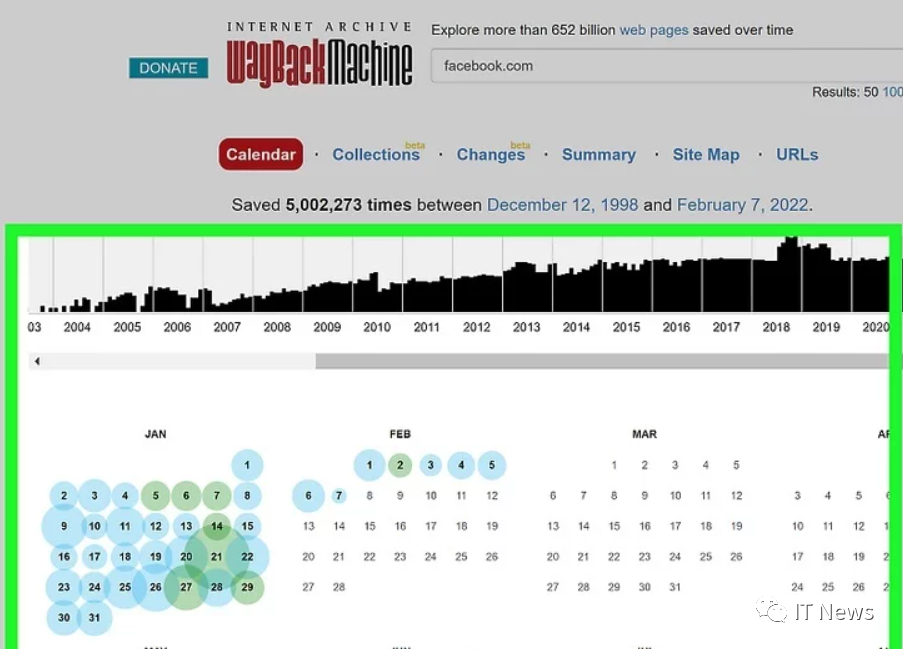The width and height of the screenshot is (903, 649).
Task: Click the January 5 green capture bubble
Action: [155, 495]
